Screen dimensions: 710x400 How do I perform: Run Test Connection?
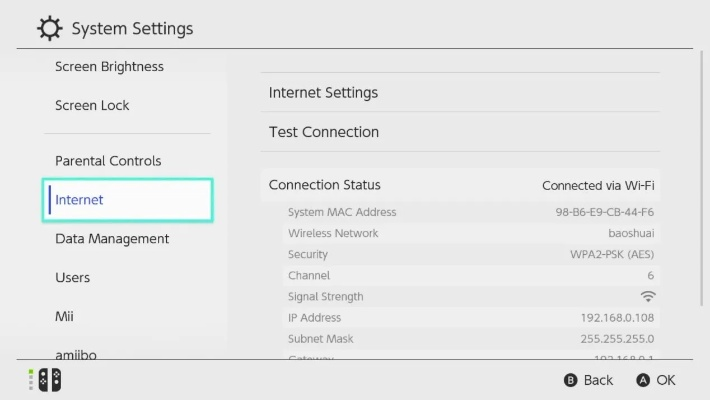460,132
